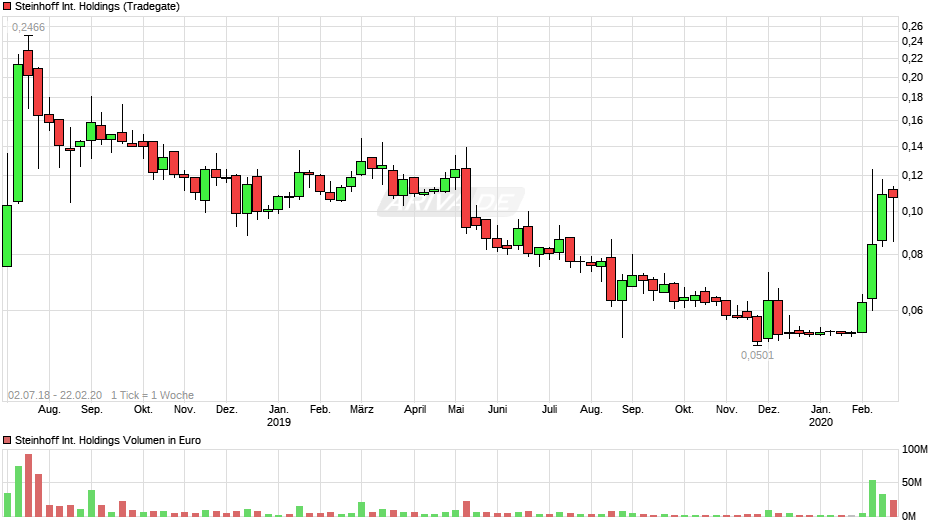940x526 pixels.
Task: Click the 0,14 price axis label
Action: pos(912,146)
